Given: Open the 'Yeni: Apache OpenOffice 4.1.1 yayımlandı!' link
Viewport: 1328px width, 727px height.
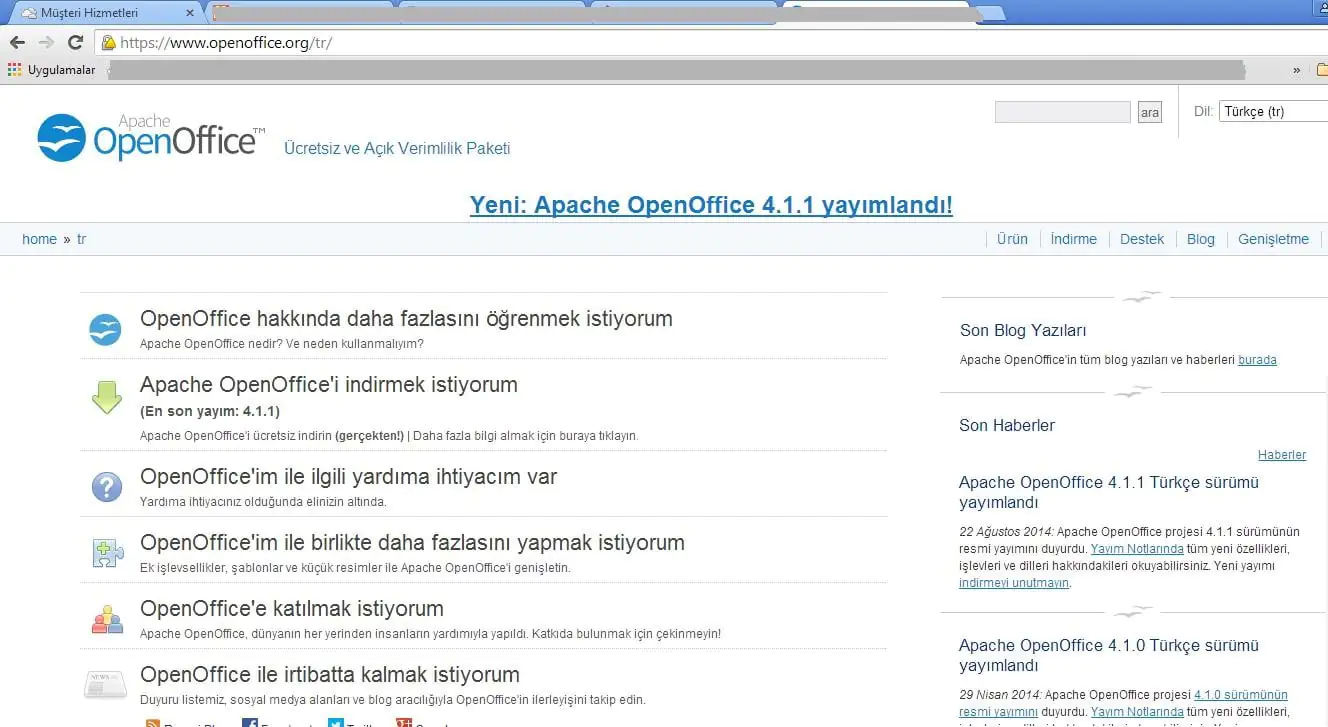Looking at the screenshot, I should (711, 205).
